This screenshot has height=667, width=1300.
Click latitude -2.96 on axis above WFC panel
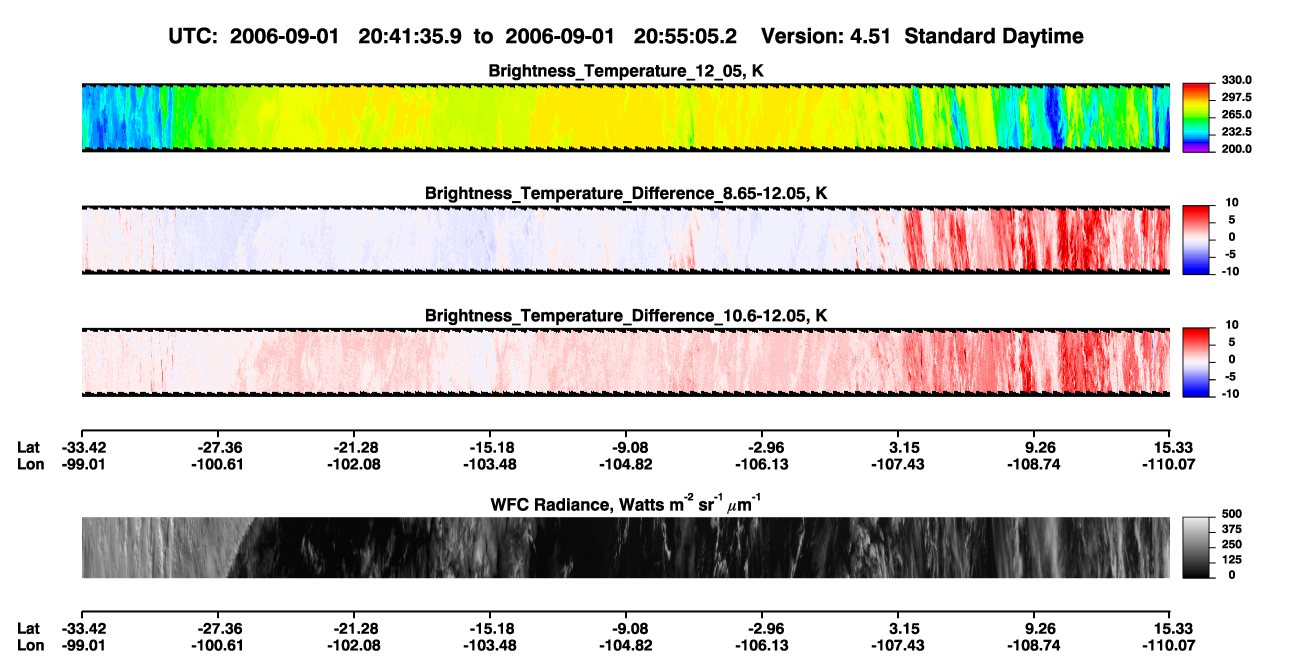pos(762,447)
